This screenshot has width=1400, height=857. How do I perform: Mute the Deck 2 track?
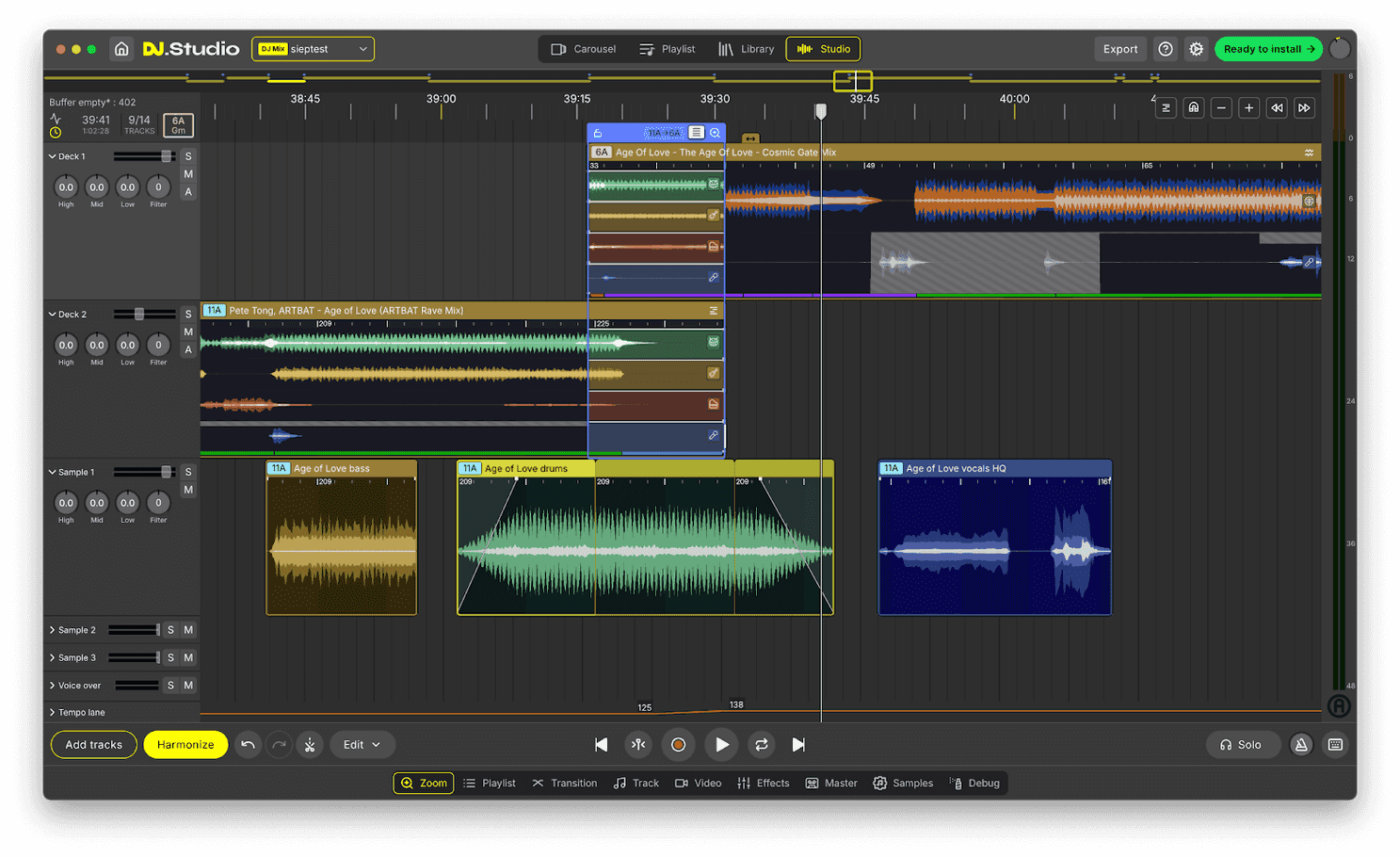point(188,331)
